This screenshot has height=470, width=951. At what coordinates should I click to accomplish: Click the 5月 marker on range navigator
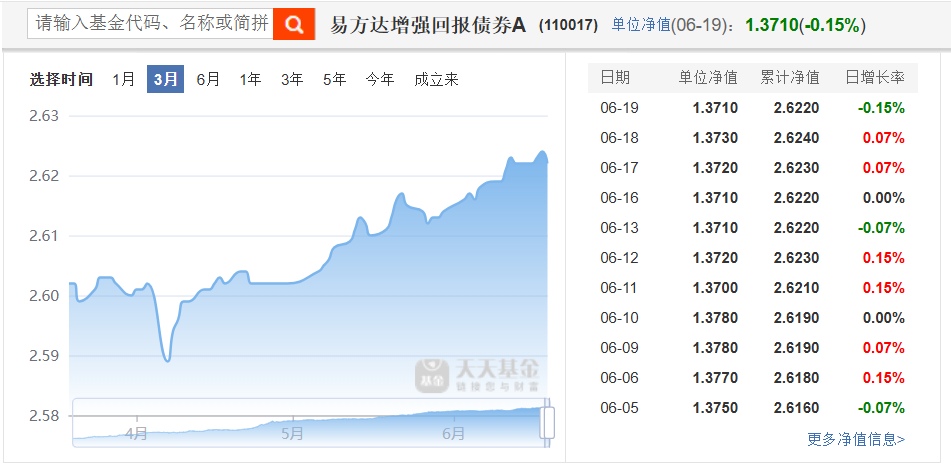pos(292,434)
